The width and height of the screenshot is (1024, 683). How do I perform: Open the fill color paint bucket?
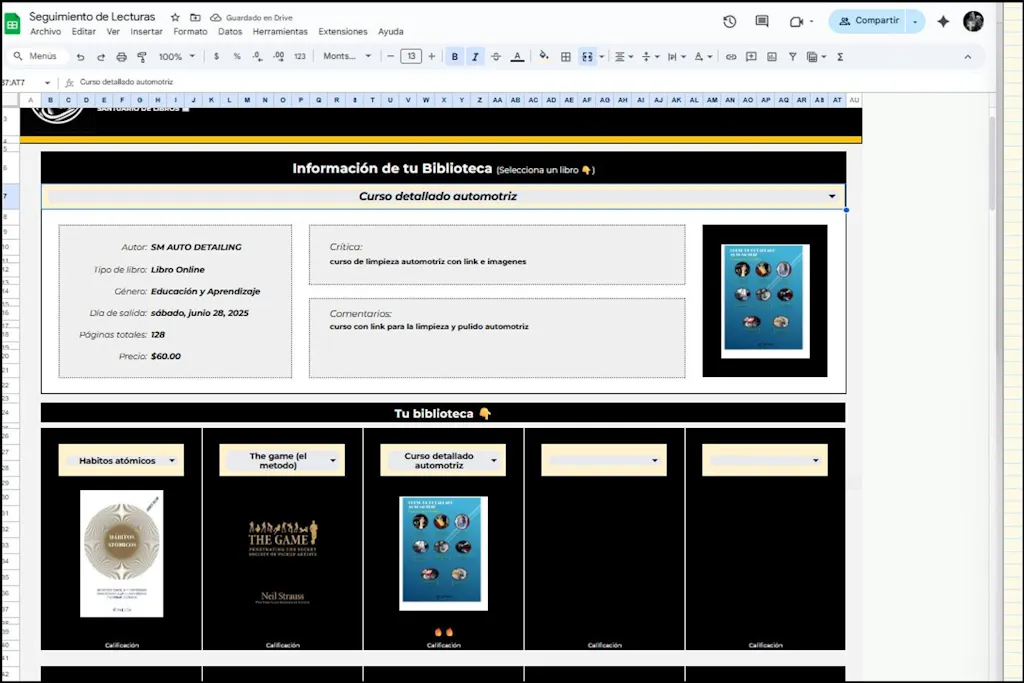543,57
